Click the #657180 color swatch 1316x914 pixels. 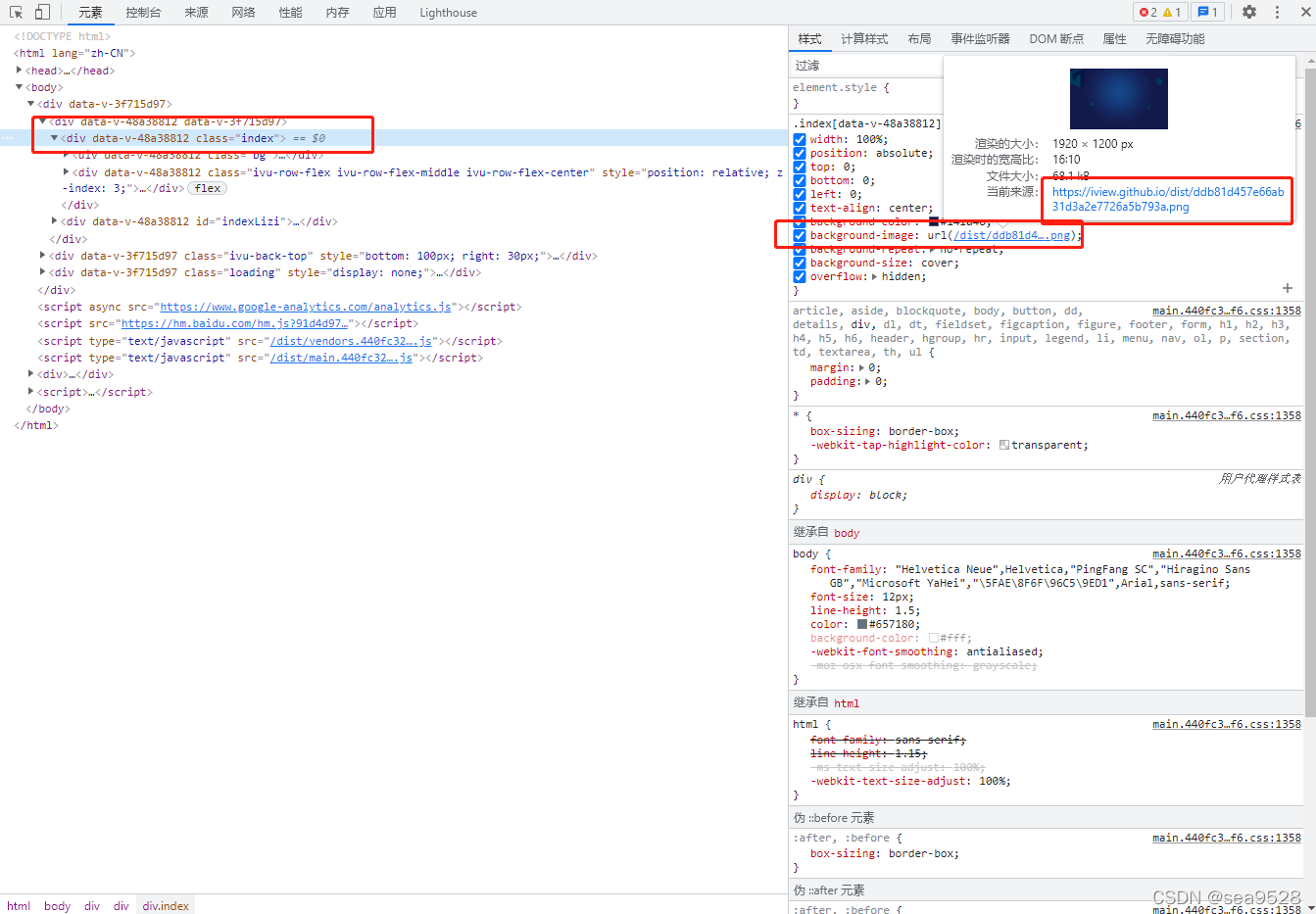point(862,624)
